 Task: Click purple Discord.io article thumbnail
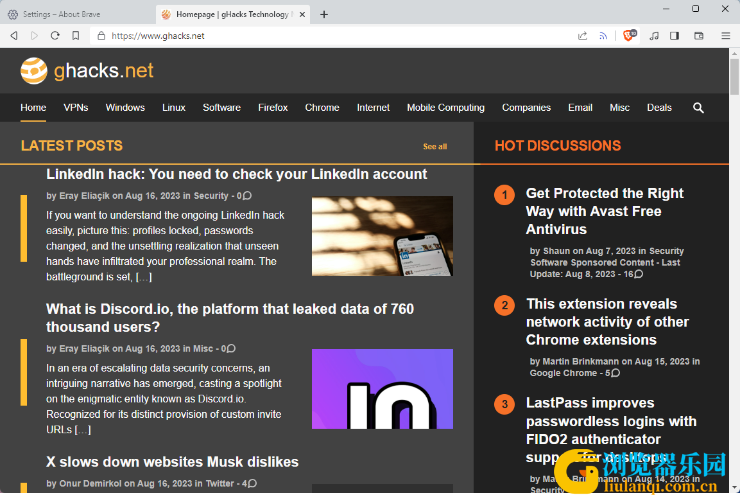[382, 389]
